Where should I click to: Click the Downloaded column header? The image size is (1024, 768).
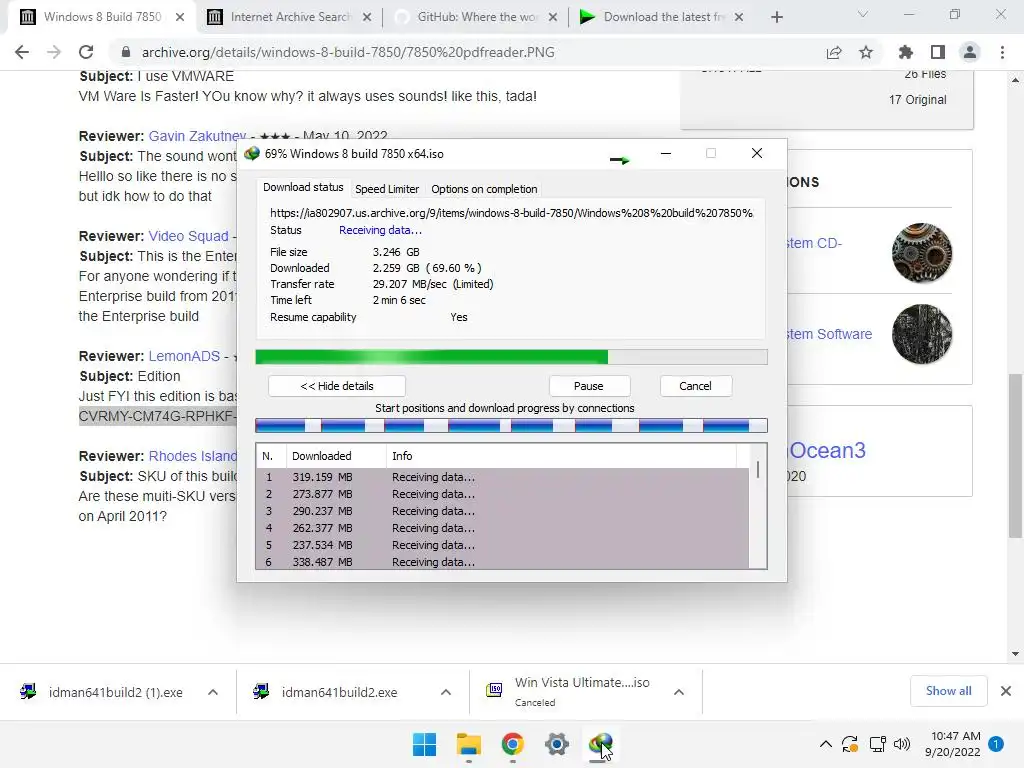[336, 456]
